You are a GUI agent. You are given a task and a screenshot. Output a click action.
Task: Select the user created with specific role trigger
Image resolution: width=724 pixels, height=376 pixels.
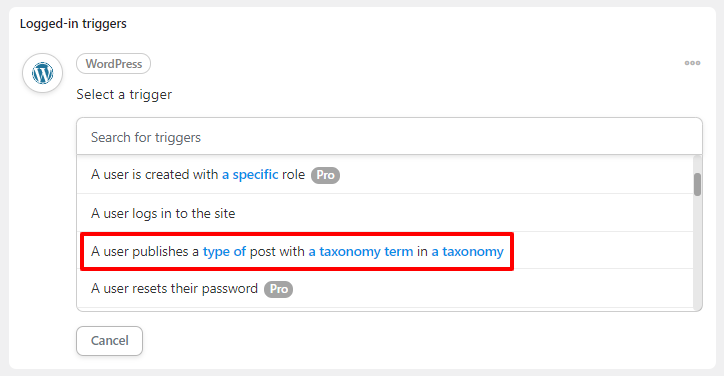(x=385, y=175)
